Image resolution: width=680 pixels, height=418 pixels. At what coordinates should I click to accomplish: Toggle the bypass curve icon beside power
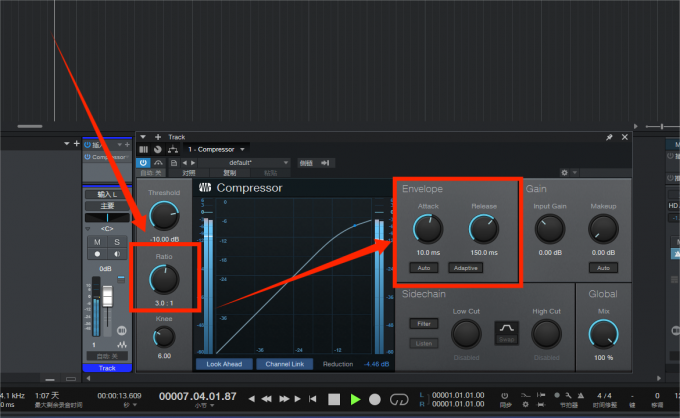click(158, 163)
